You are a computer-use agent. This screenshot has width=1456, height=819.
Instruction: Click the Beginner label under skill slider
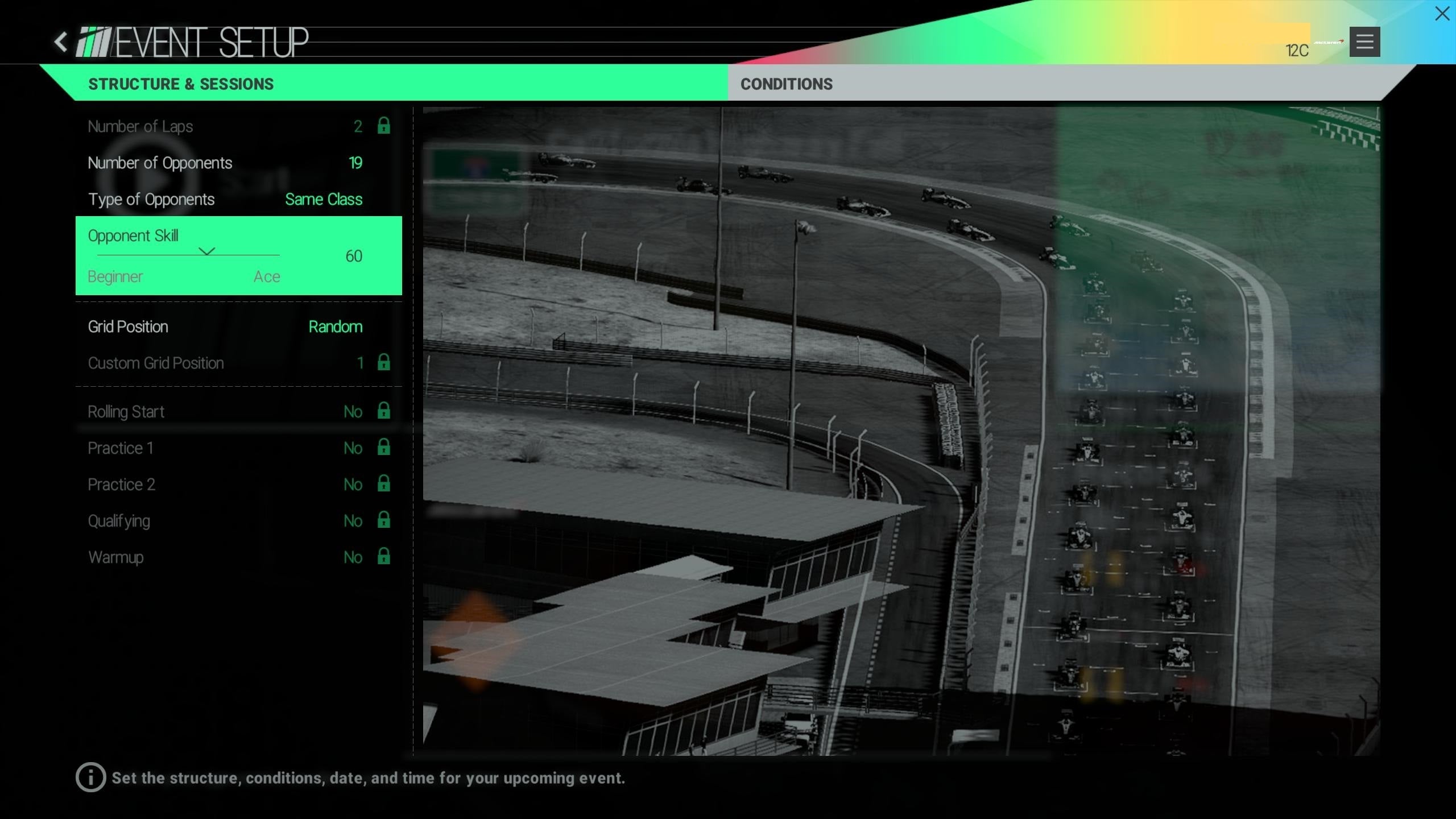(x=115, y=277)
